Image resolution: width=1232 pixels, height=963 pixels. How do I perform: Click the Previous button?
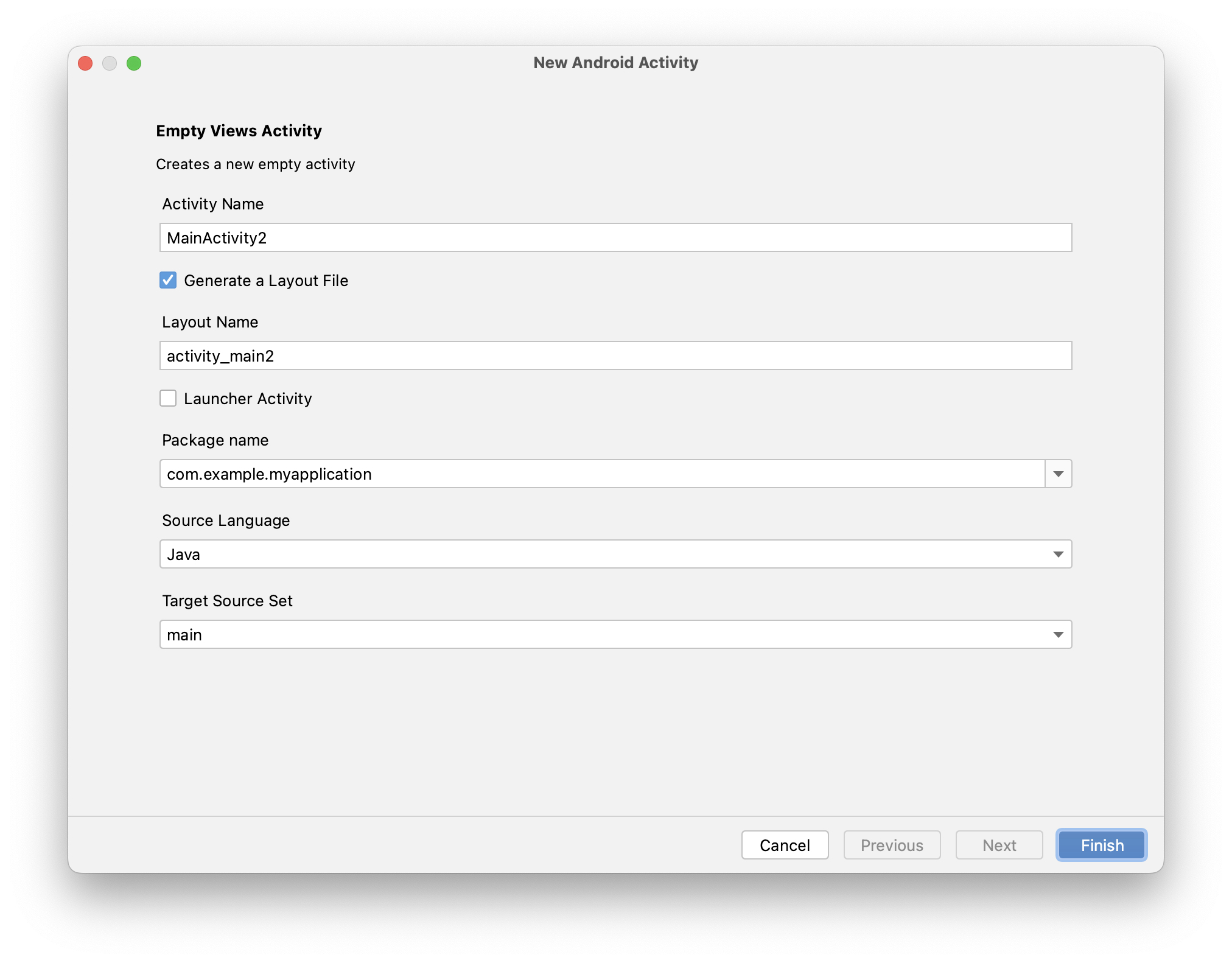click(x=892, y=845)
